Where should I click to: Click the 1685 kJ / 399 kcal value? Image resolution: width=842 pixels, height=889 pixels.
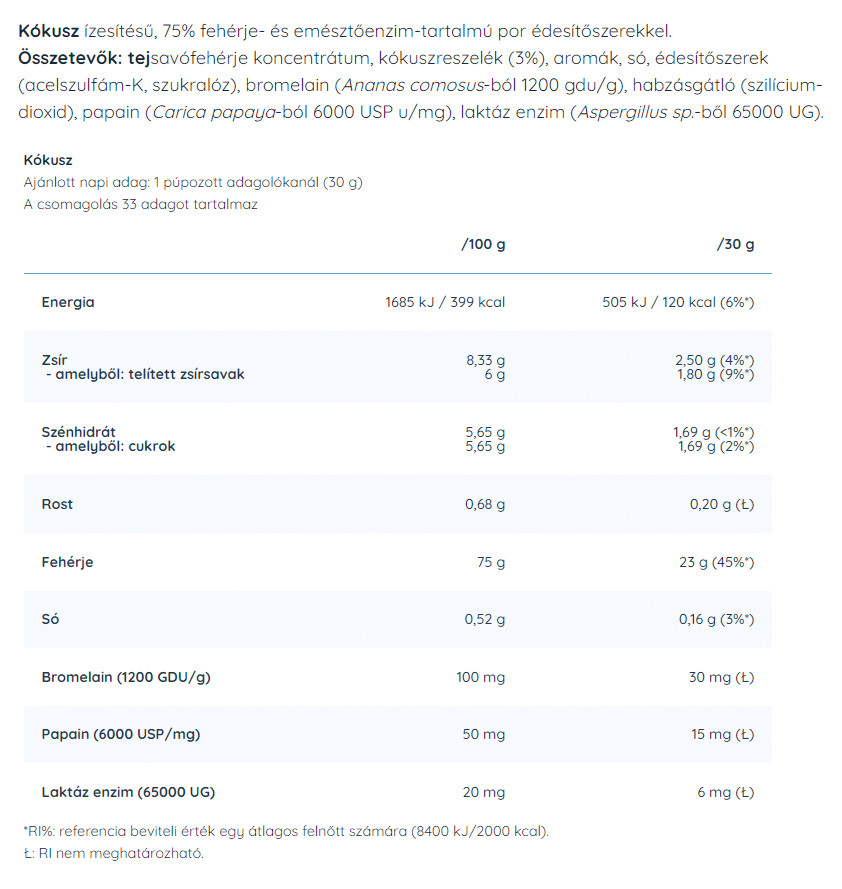(445, 302)
